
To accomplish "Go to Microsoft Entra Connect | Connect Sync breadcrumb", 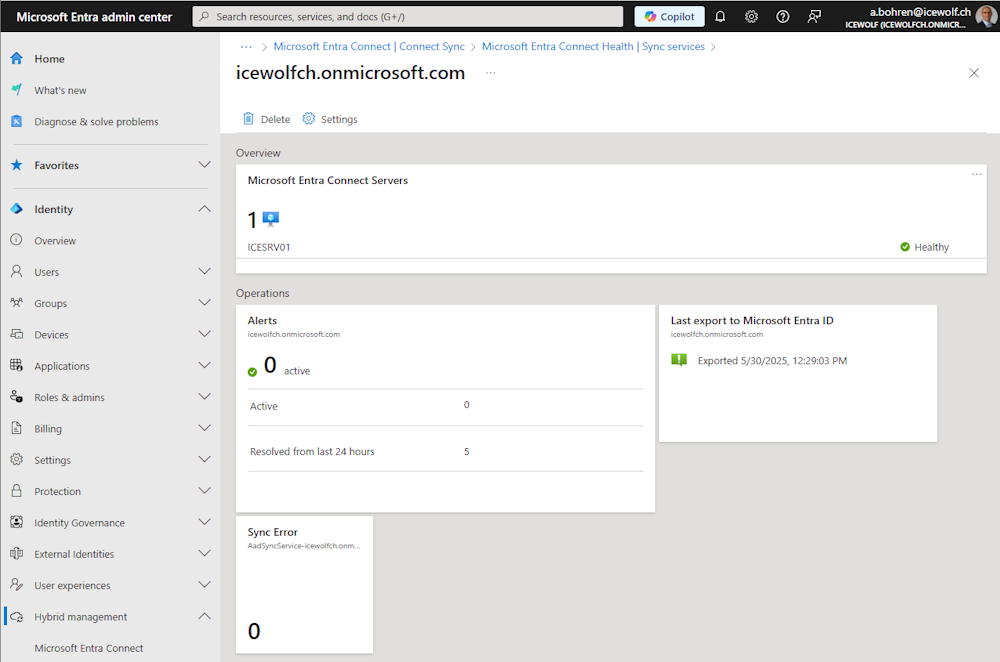I will click(369, 47).
